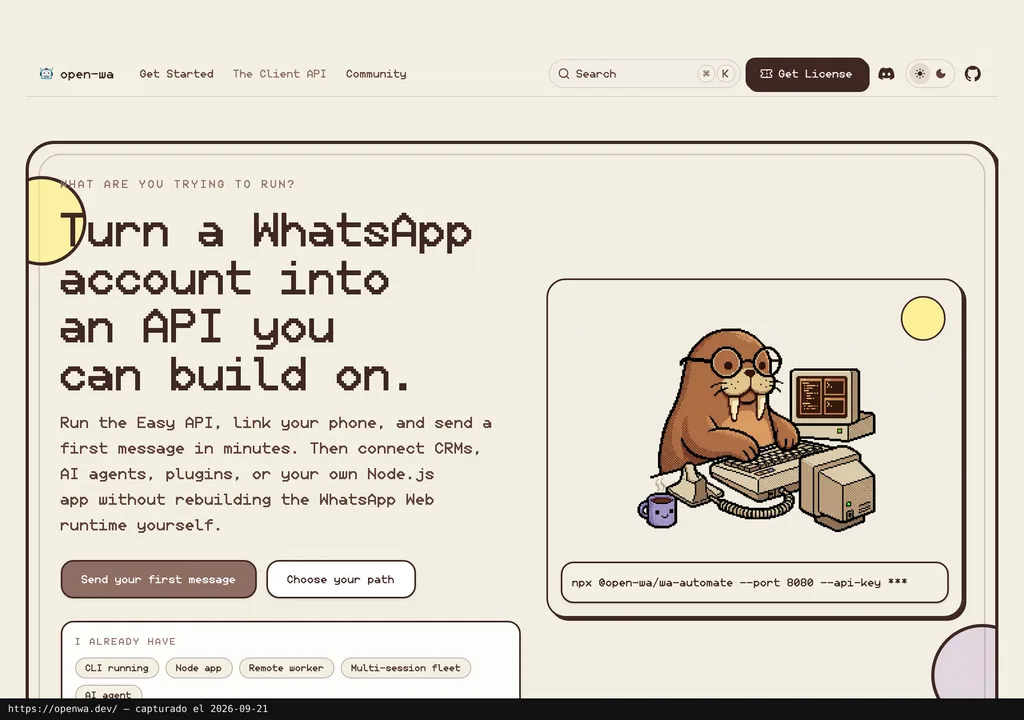The image size is (1024, 720).
Task: Open the Get Started menu
Action: point(176,74)
